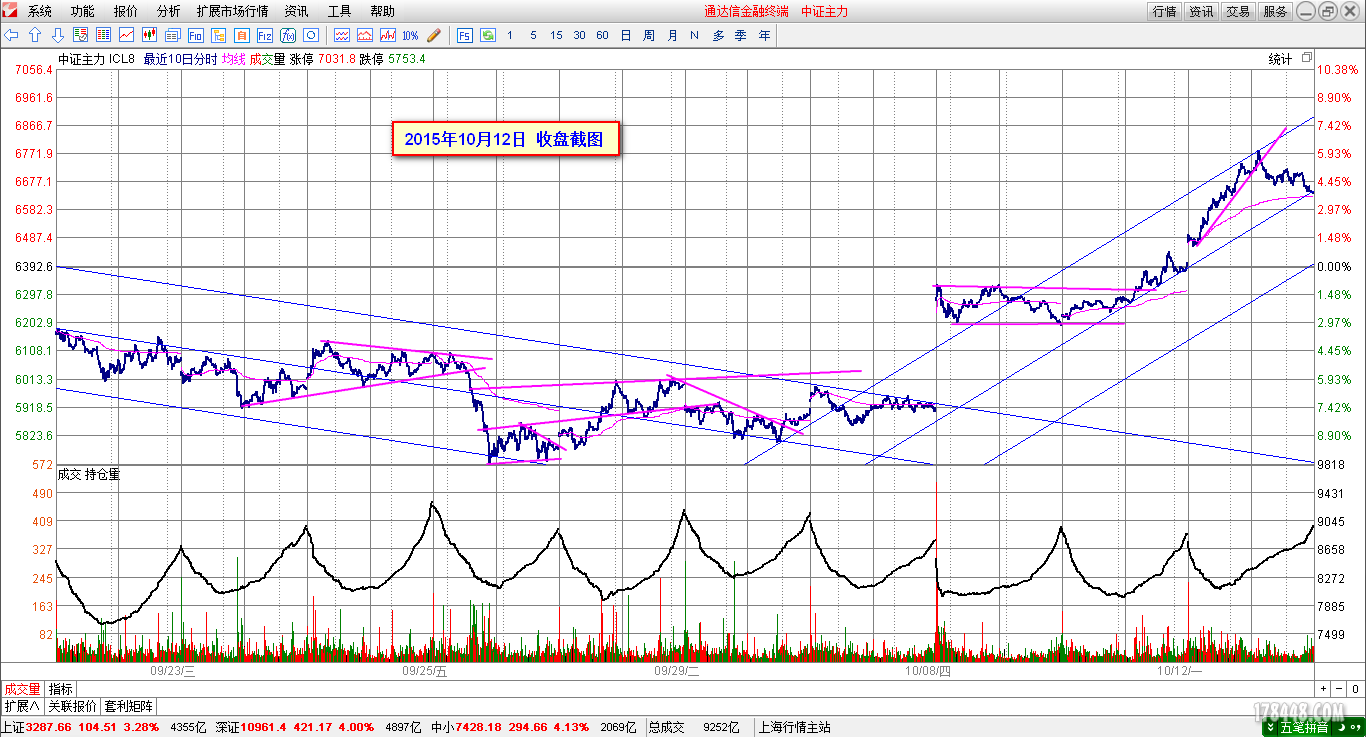Click the F10 company info icon
The image size is (1366, 737).
(196, 35)
